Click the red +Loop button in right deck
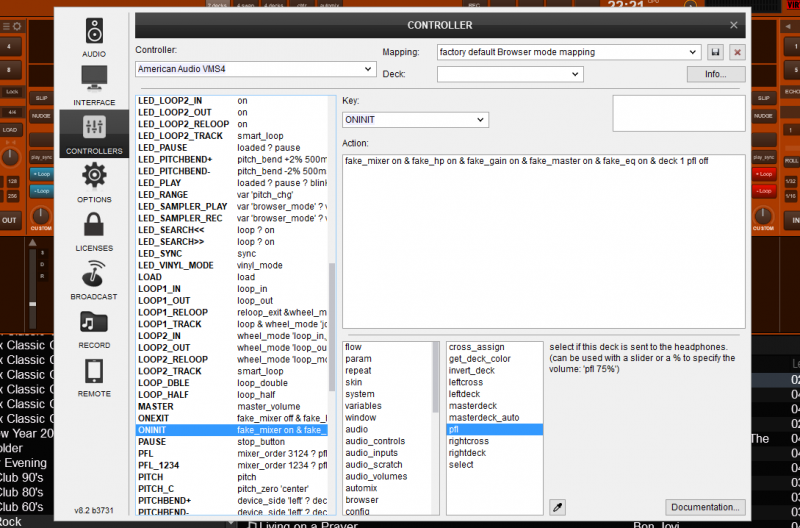This screenshot has width=800, height=528. click(764, 174)
